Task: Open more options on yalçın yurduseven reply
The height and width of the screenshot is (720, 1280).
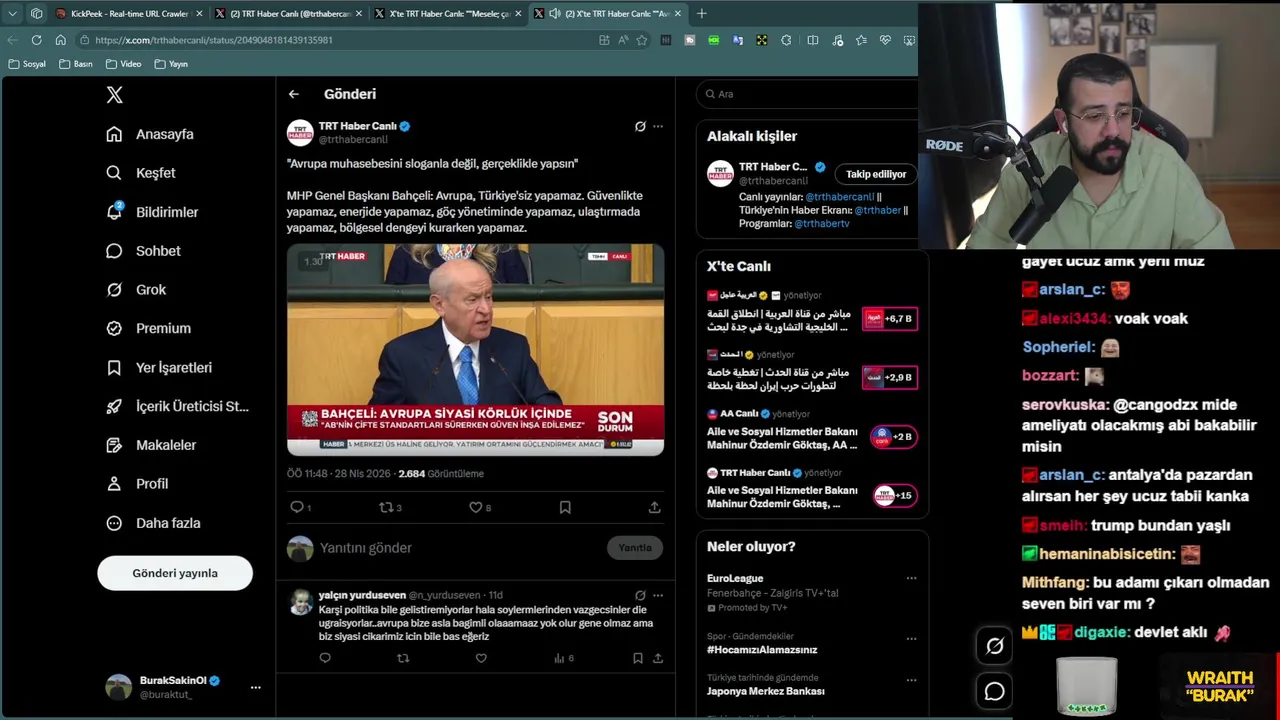Action: pyautogui.click(x=657, y=595)
